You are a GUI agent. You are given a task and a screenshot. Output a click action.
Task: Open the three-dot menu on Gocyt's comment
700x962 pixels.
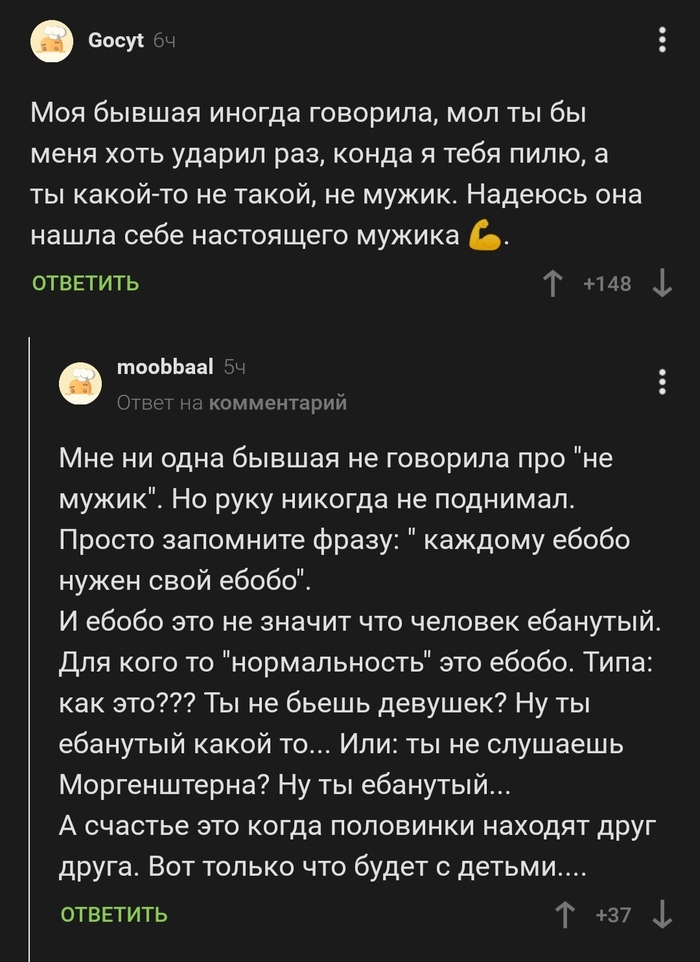(661, 37)
